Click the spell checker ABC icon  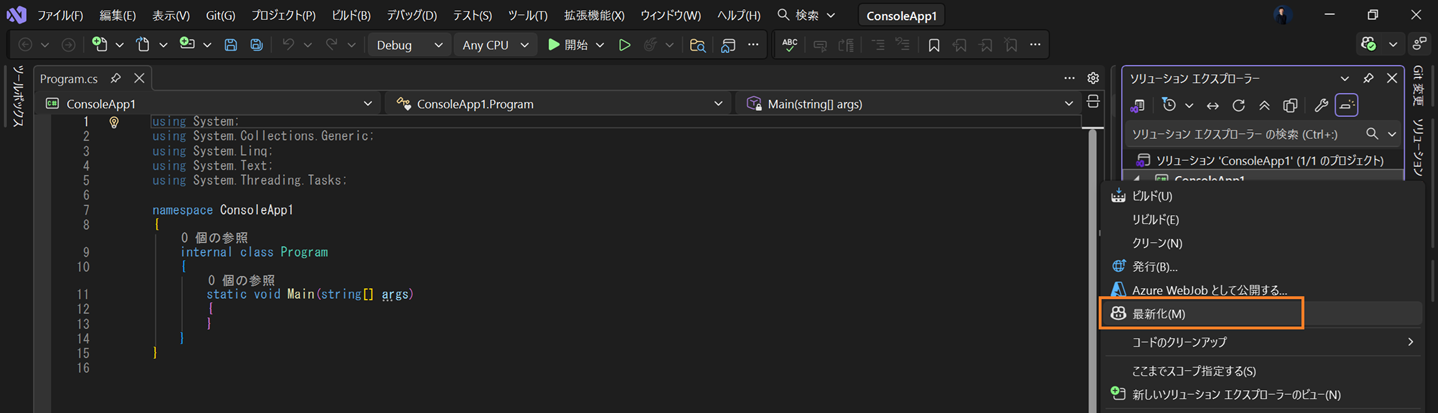coord(790,45)
